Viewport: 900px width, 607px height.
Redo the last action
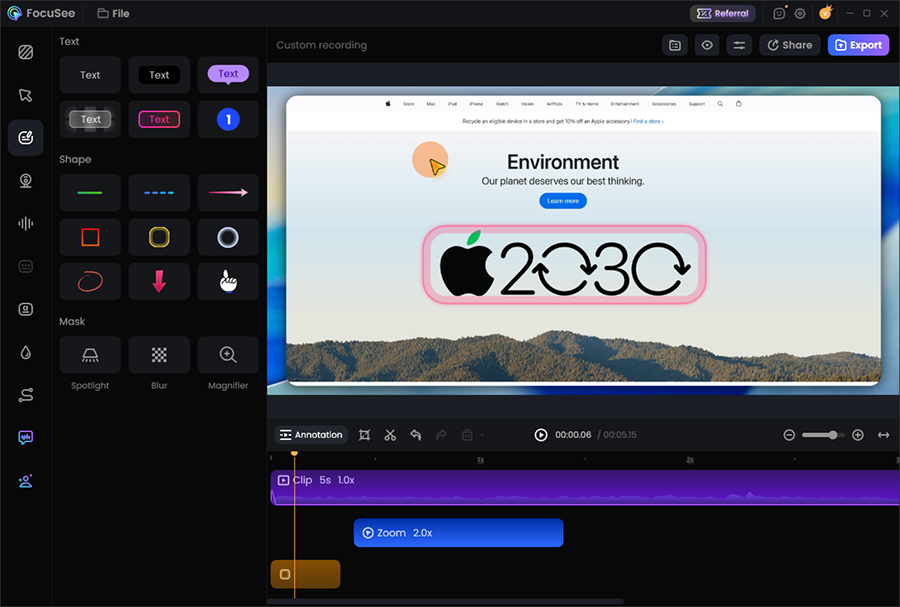point(441,435)
